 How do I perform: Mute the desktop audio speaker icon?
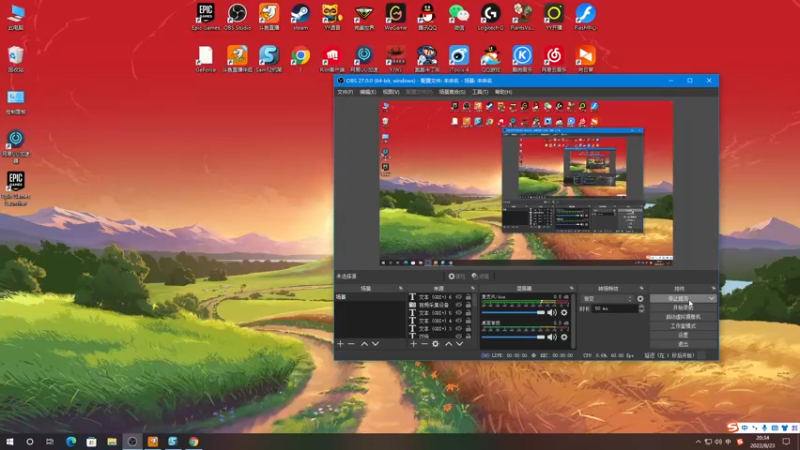click(x=552, y=337)
